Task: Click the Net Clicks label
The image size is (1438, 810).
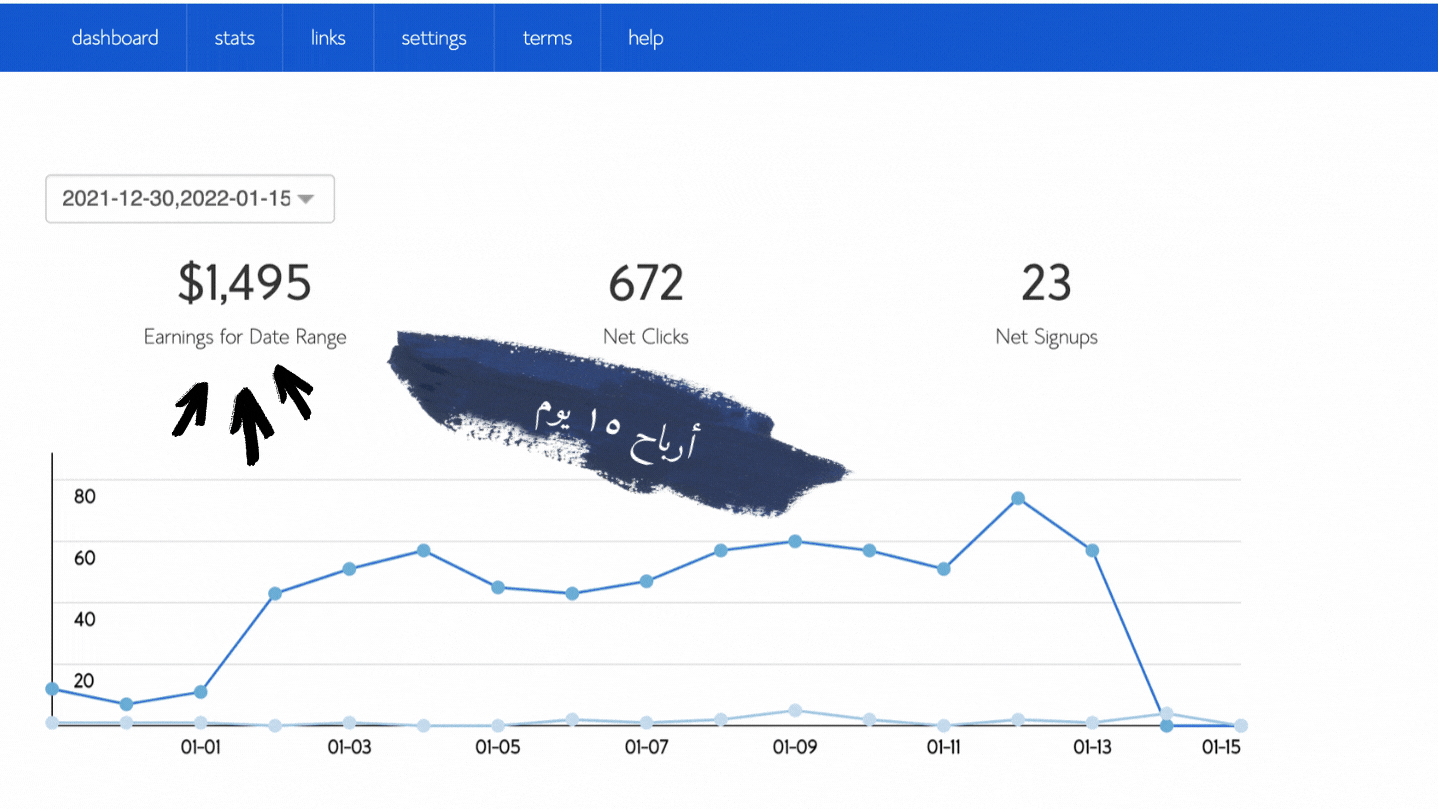Action: coord(646,337)
